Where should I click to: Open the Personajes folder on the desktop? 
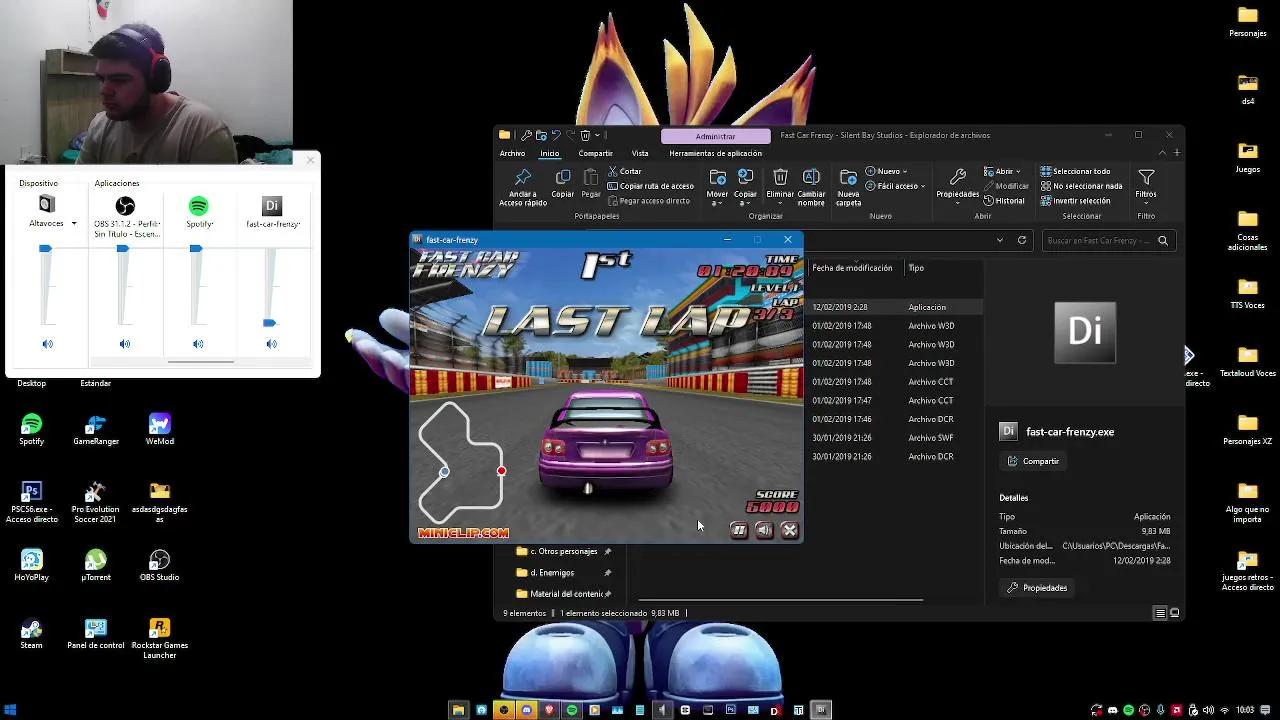click(x=1248, y=21)
